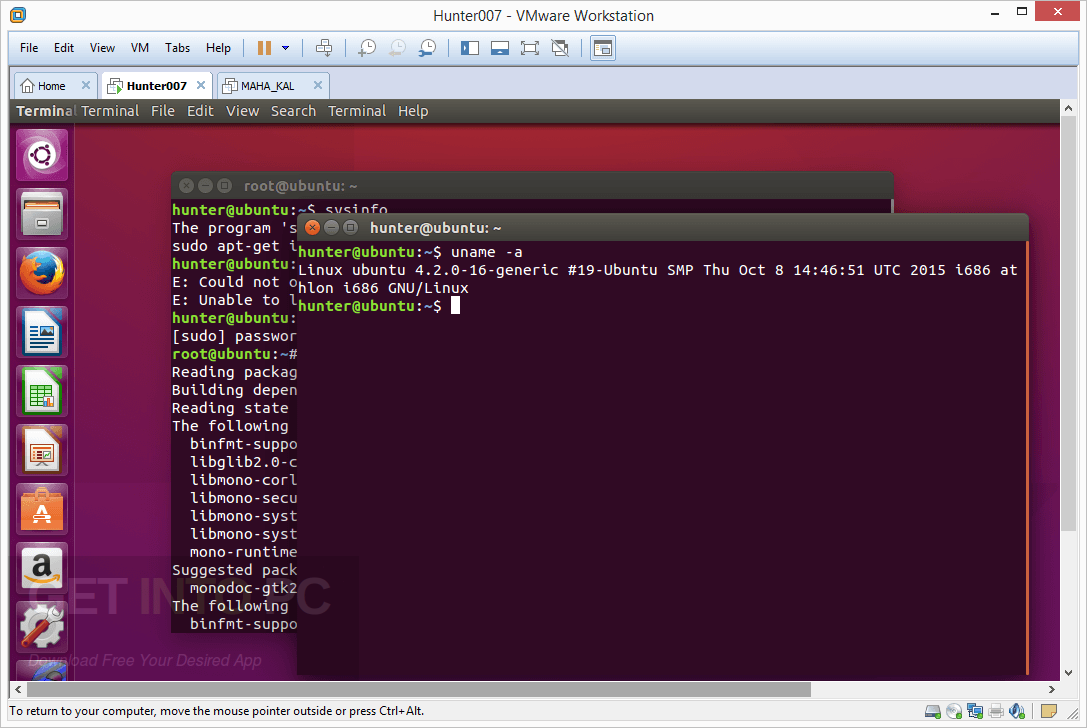This screenshot has width=1087, height=728.
Task: Open System Settings from launcher
Action: tap(42, 627)
